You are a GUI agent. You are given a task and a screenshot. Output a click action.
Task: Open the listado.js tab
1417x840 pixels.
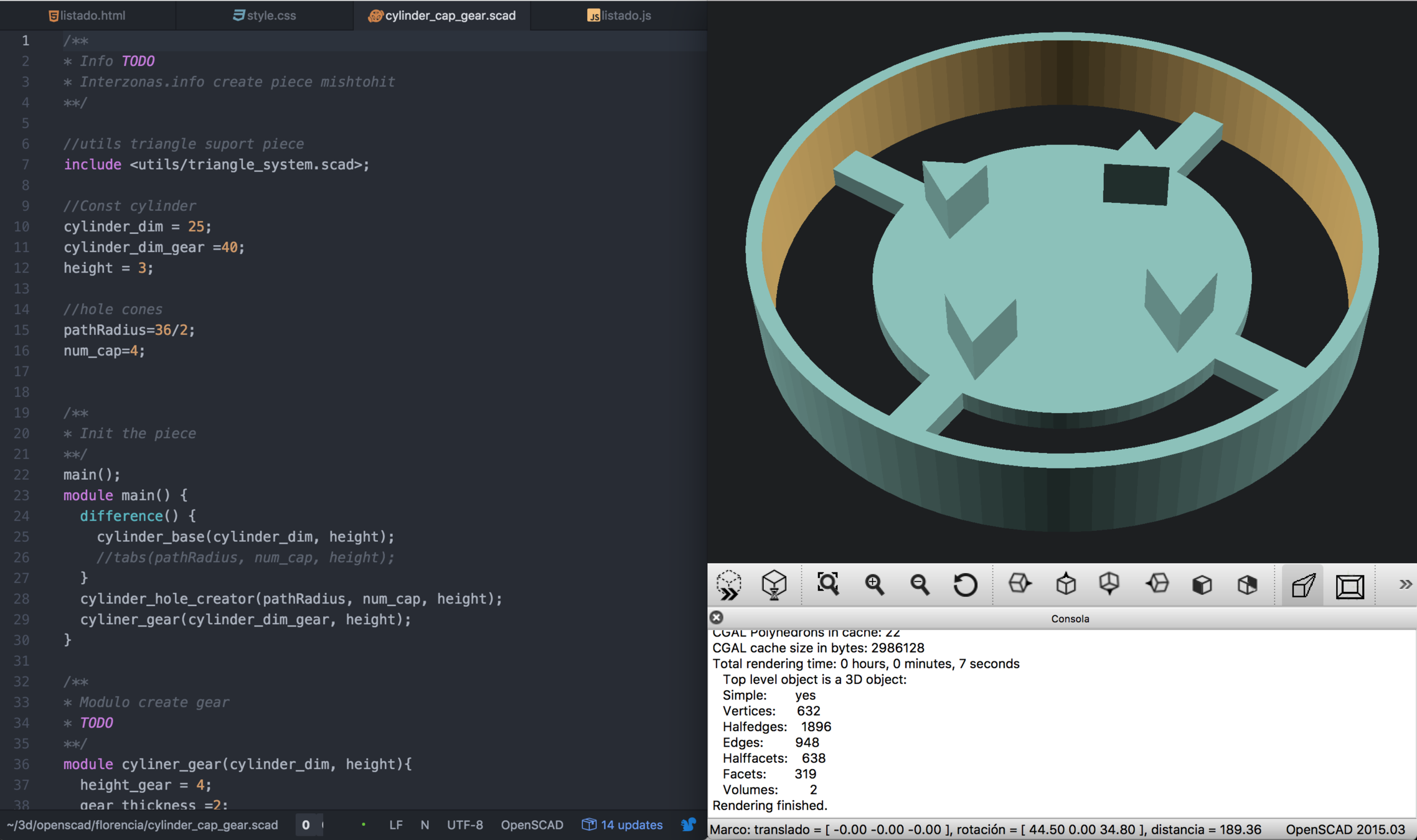click(619, 16)
